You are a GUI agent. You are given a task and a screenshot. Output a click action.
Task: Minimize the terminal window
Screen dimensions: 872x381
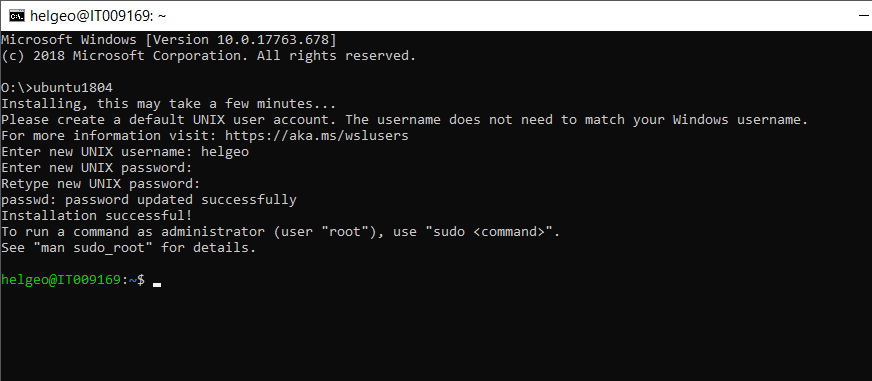click(865, 16)
